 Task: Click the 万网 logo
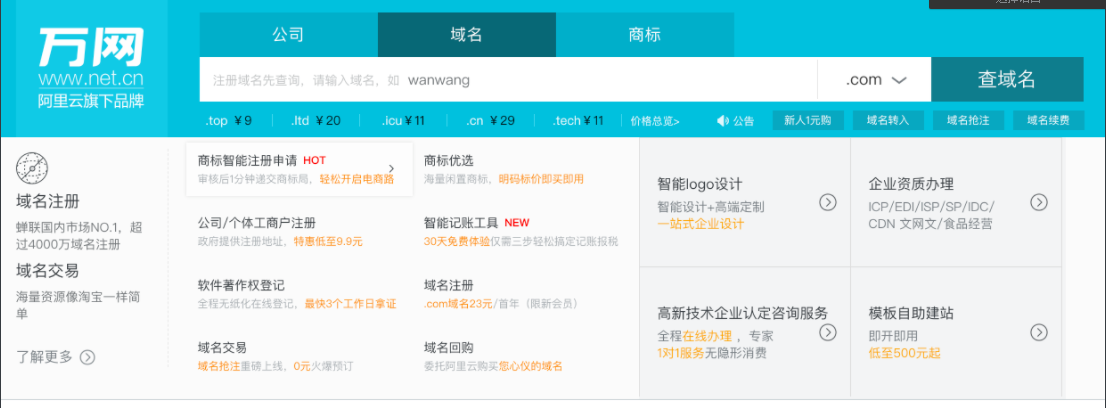(91, 47)
